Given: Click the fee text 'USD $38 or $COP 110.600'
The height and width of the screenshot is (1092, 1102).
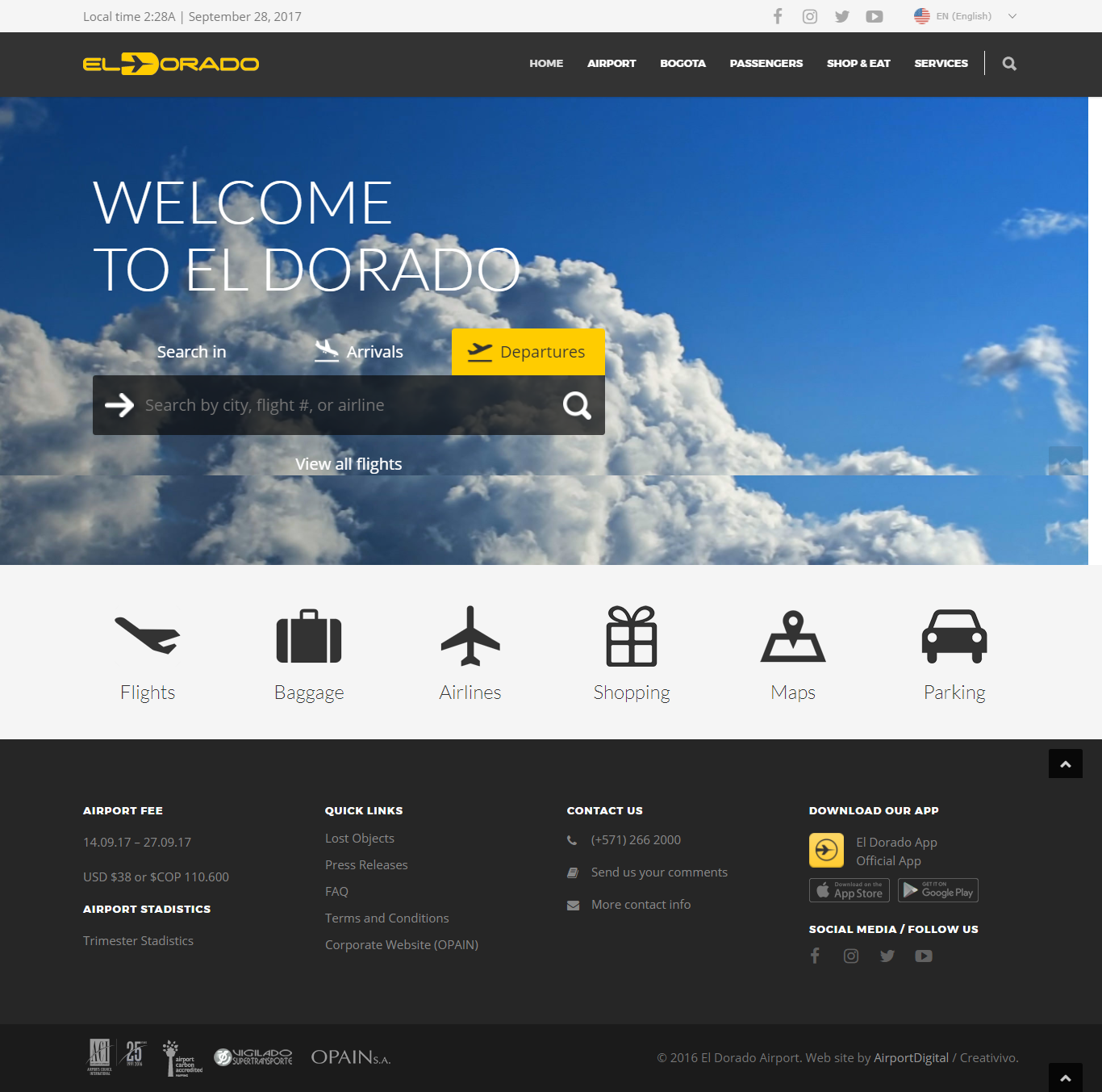Looking at the screenshot, I should pos(156,877).
